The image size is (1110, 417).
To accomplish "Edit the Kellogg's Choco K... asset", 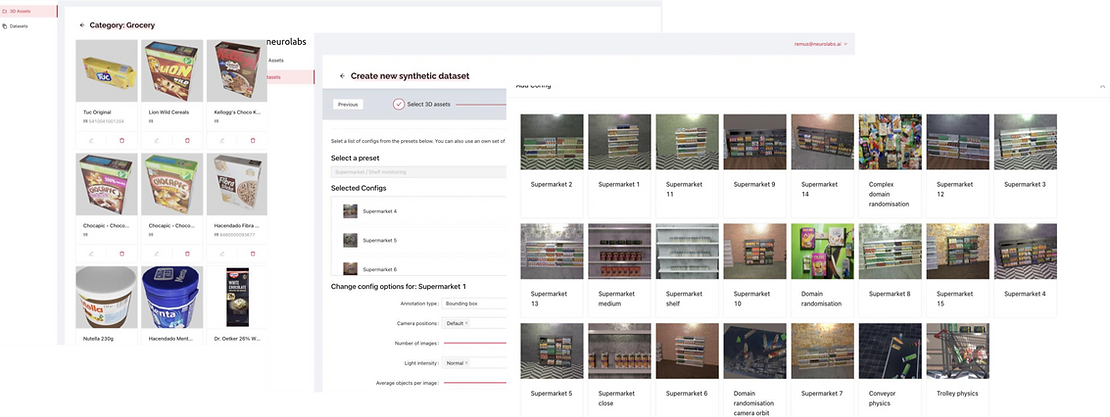I will point(222,141).
